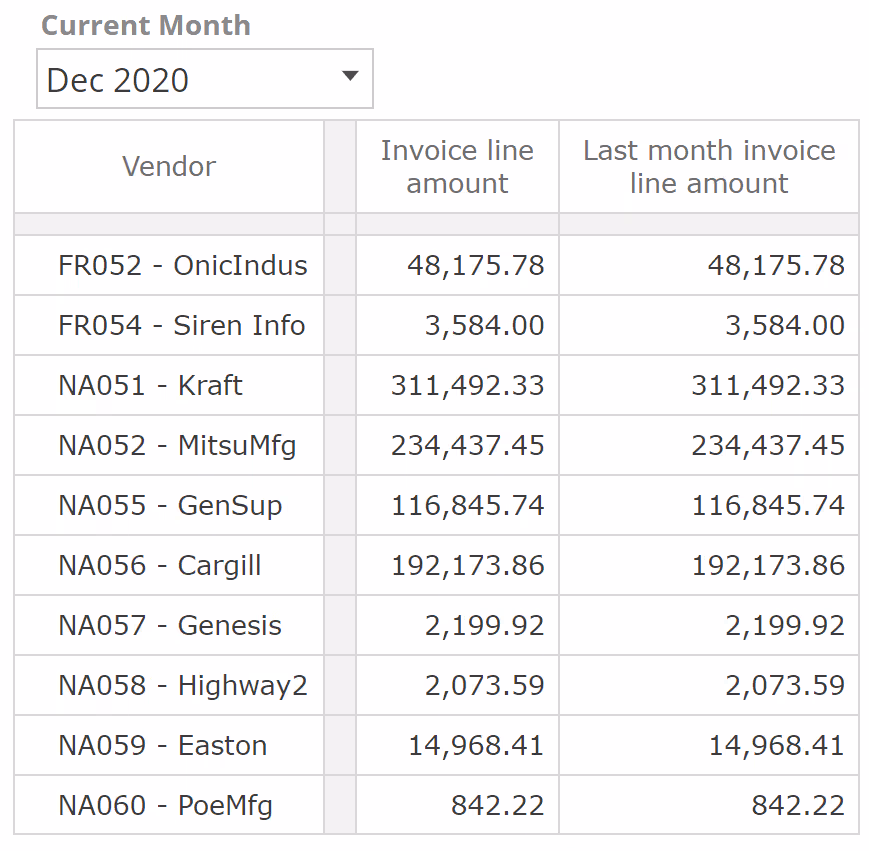Image resolution: width=869 pixels, height=851 pixels.
Task: Select vendor NA055 - GenSup
Action: coord(170,505)
